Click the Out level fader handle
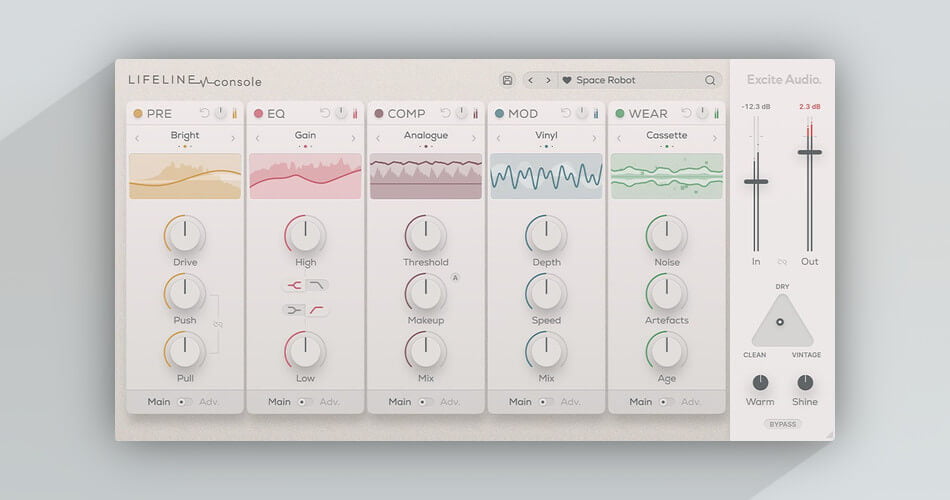Image resolution: width=950 pixels, height=500 pixels. [809, 153]
